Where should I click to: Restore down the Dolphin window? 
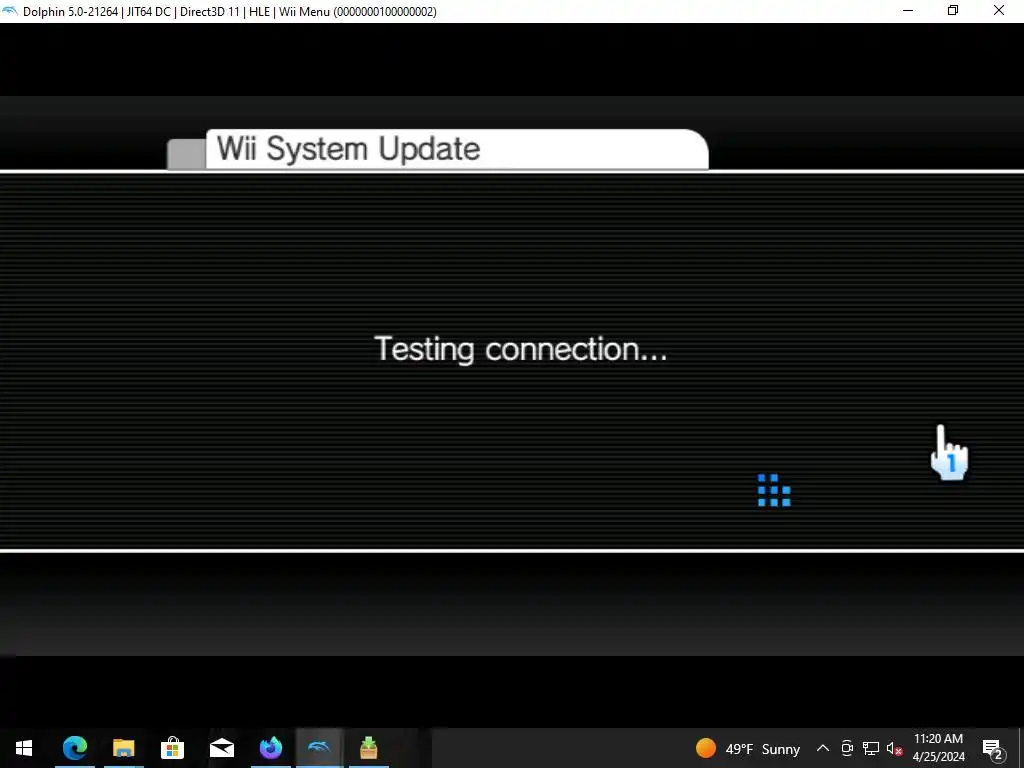tap(953, 11)
